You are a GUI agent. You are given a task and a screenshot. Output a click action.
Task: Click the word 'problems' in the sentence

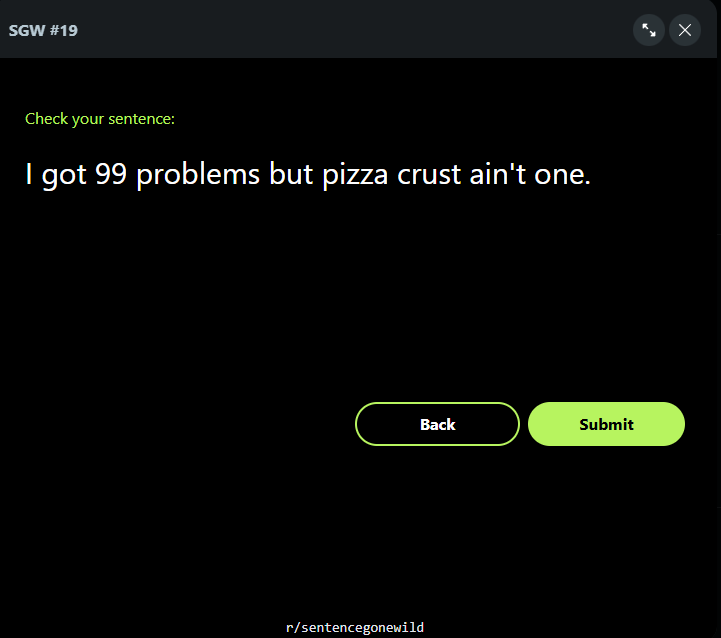pyautogui.click(x=198, y=175)
